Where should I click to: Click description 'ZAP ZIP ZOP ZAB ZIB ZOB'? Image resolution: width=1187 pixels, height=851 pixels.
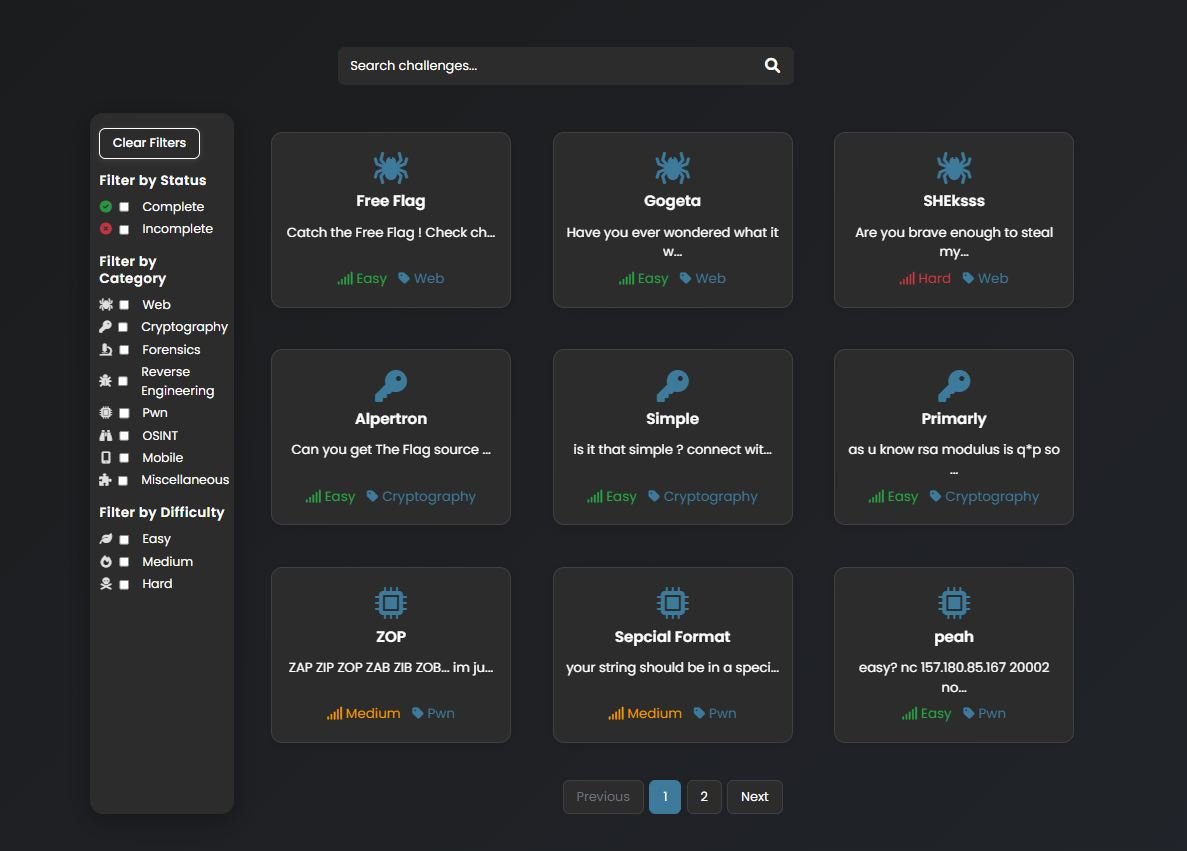coord(369,668)
